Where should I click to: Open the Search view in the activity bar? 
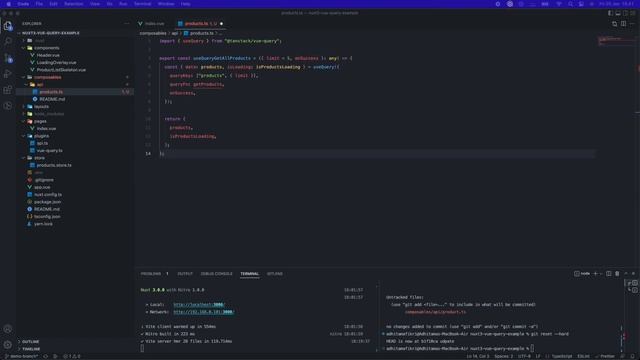click(x=8, y=41)
